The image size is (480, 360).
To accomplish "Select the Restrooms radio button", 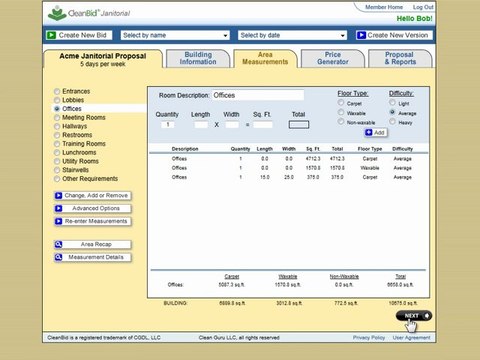I will coord(57,135).
